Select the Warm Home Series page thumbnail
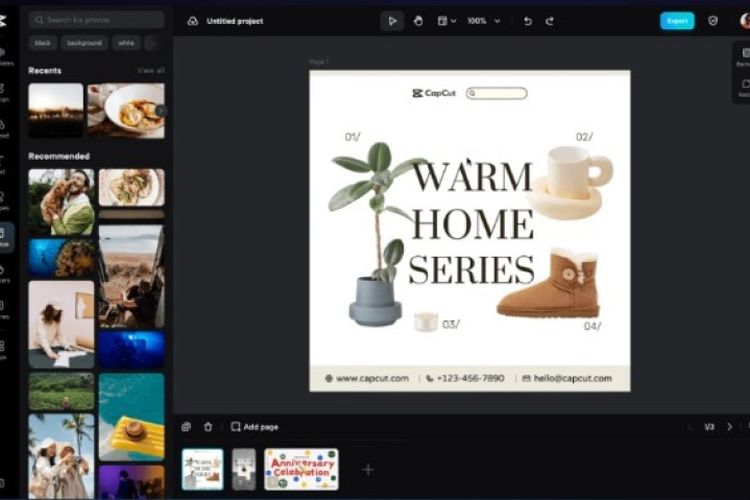This screenshot has width=750, height=500. [x=202, y=469]
